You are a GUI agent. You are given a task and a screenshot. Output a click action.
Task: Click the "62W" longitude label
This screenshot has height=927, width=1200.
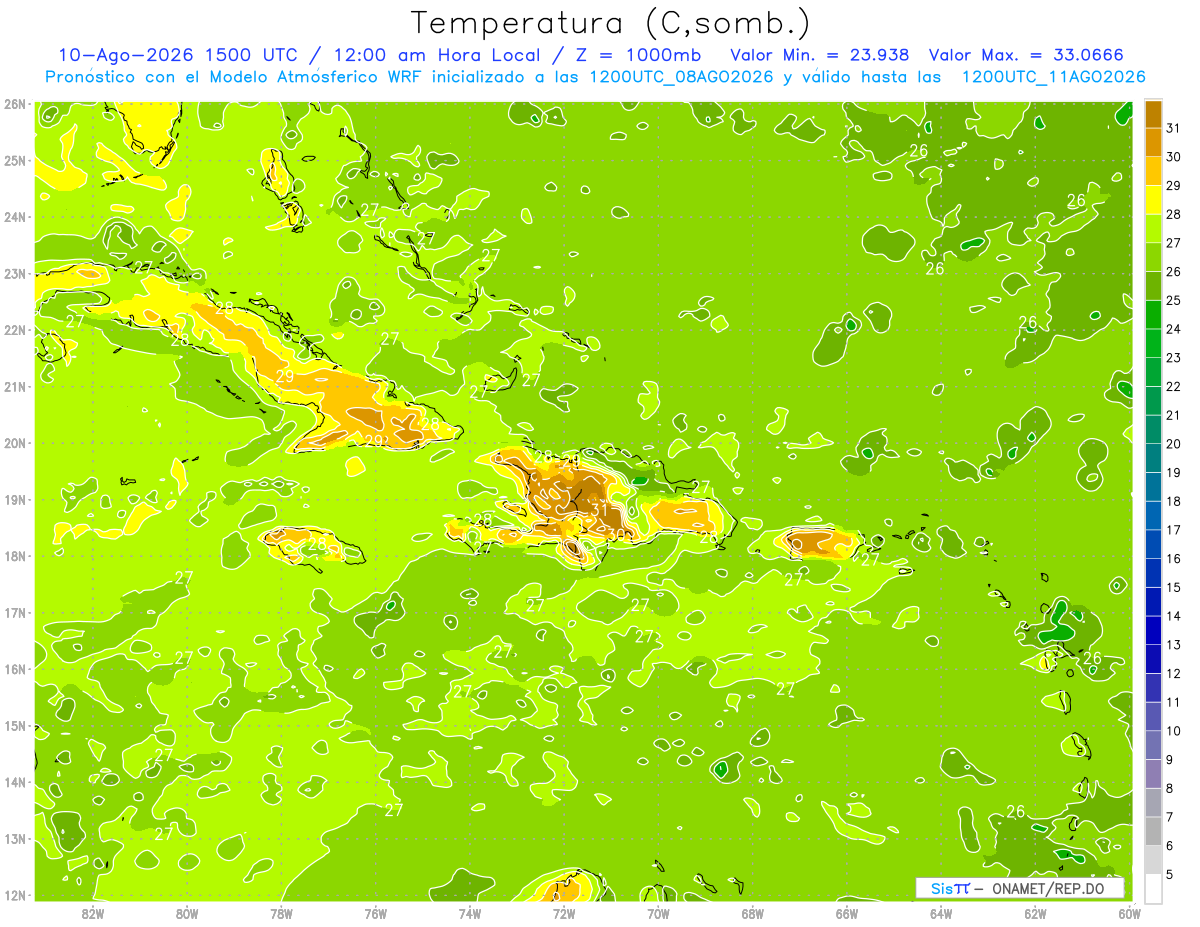click(1035, 913)
